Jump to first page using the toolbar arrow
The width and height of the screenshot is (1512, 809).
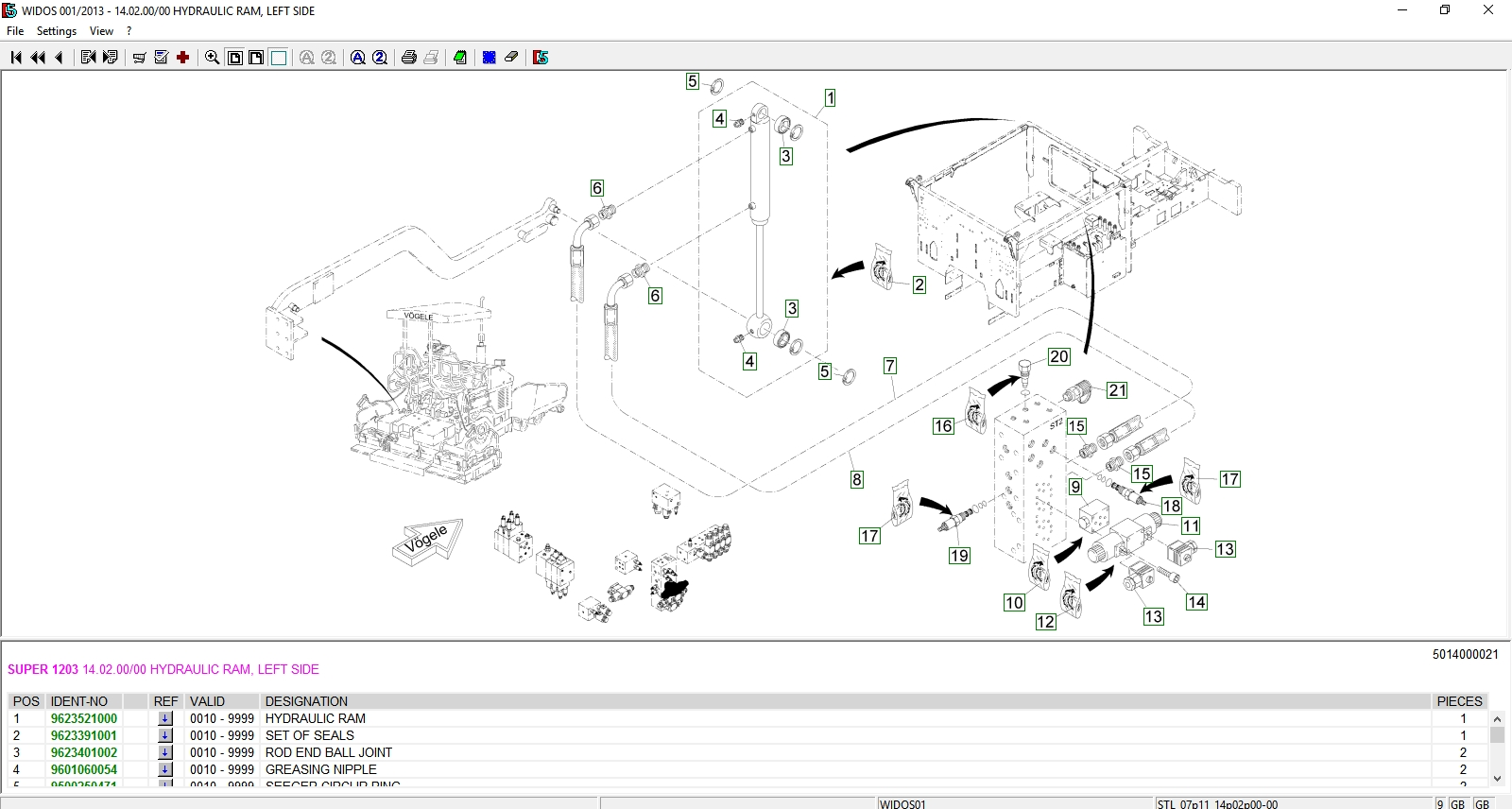16,58
